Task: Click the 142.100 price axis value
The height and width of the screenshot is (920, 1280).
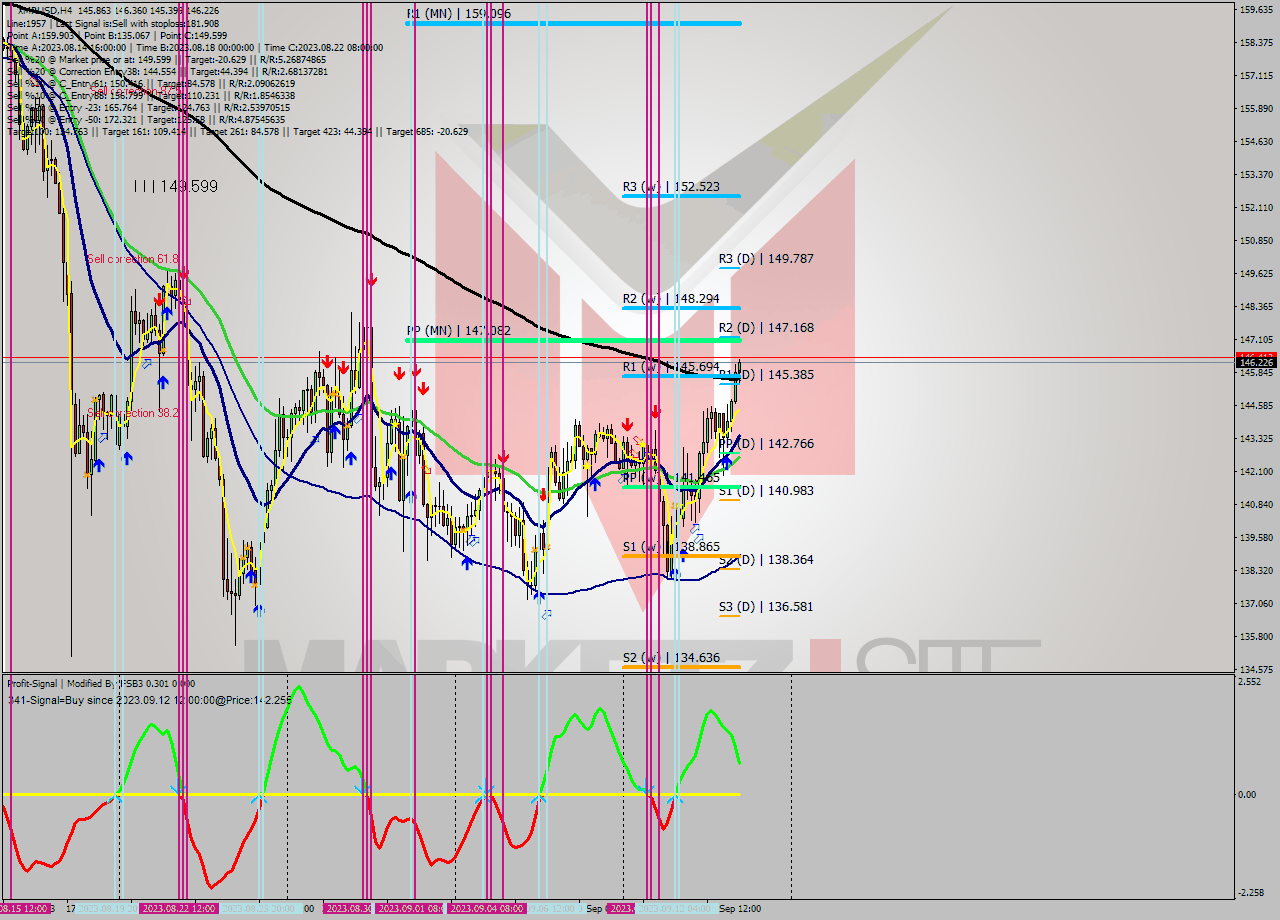Action: tap(1256, 472)
